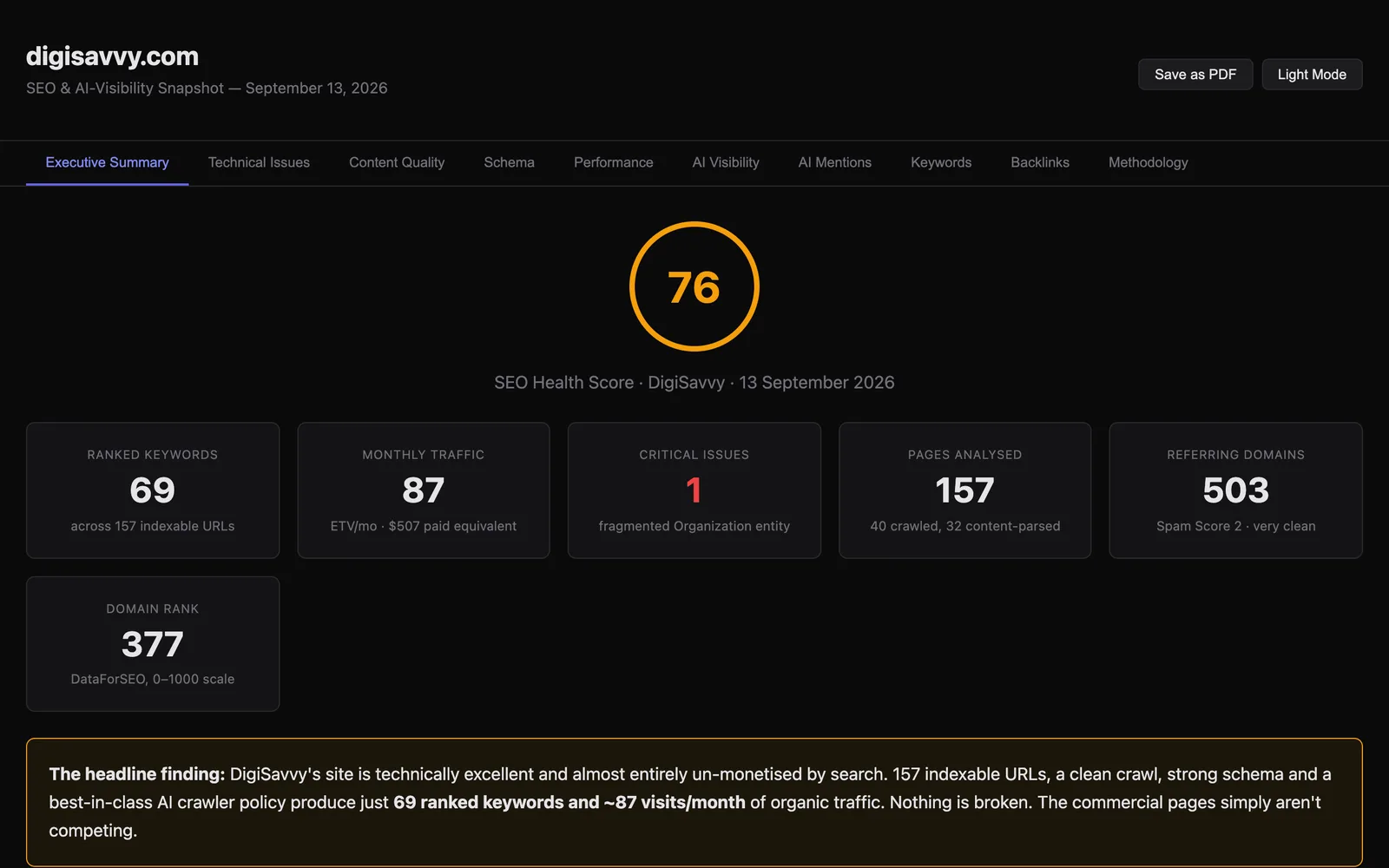Image resolution: width=1389 pixels, height=868 pixels.
Task: Click the referring domains value 503
Action: click(1235, 490)
